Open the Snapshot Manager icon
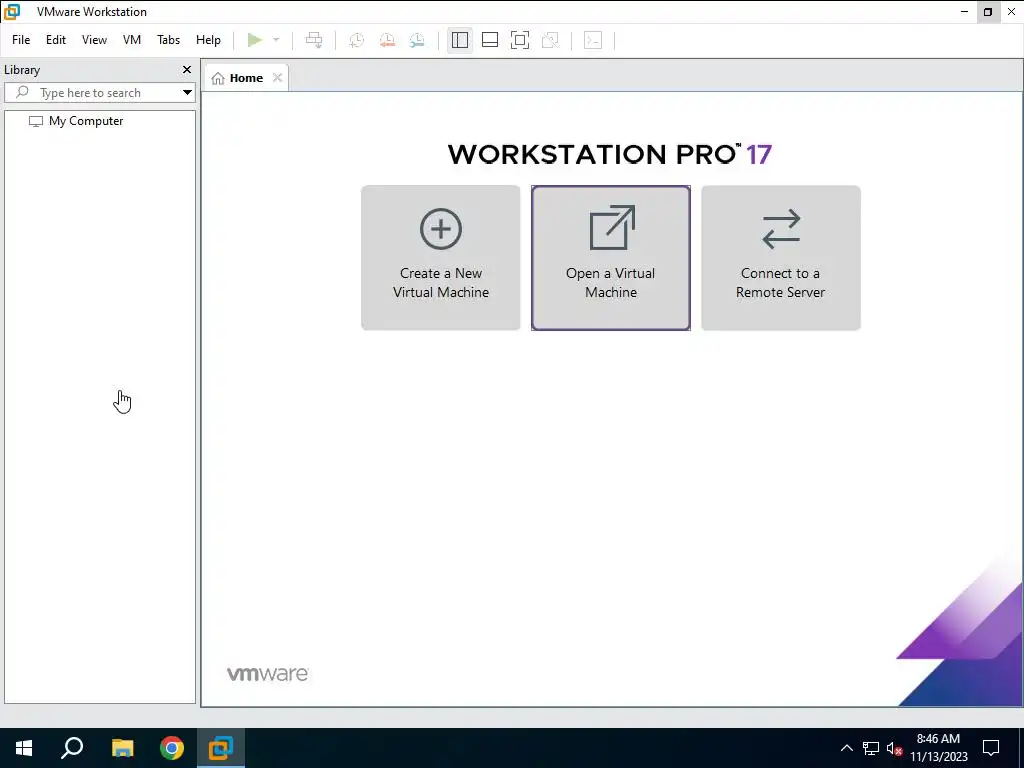The height and width of the screenshot is (768, 1024). (x=417, y=40)
